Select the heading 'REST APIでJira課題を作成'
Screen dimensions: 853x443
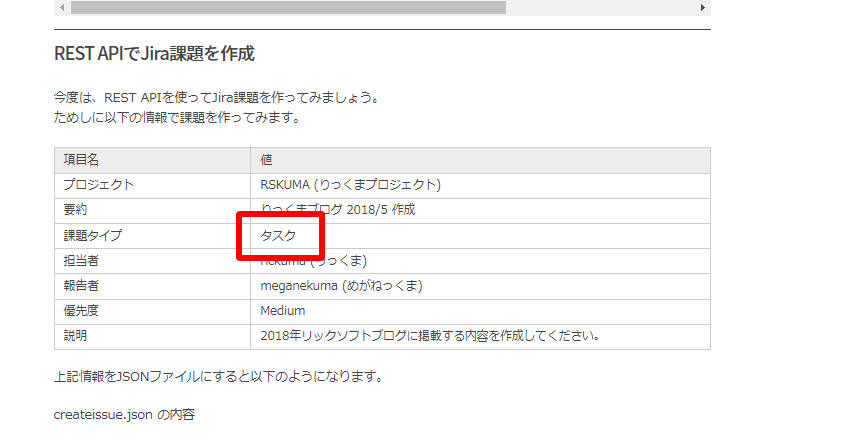click(154, 53)
